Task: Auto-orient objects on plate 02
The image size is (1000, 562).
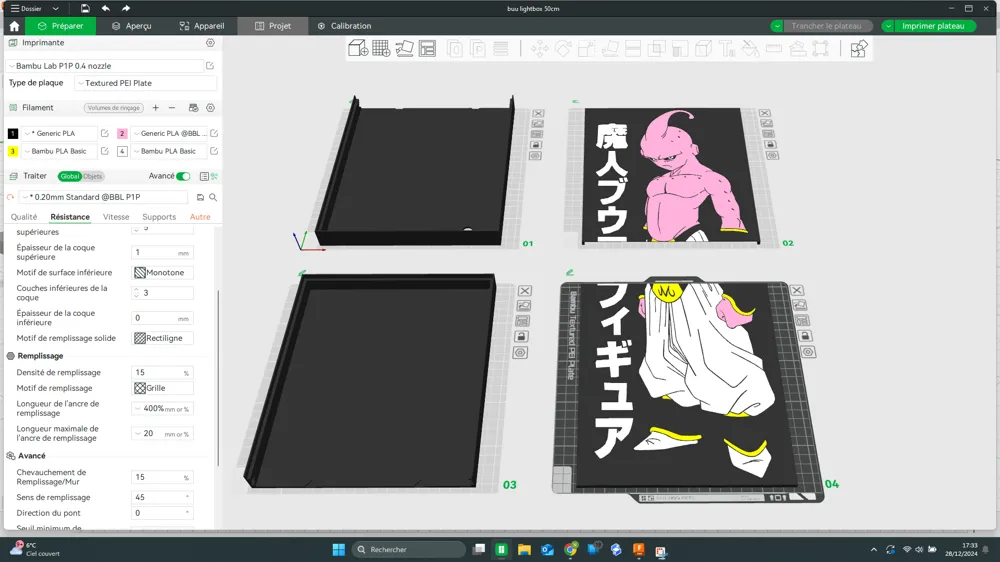Action: (766, 123)
